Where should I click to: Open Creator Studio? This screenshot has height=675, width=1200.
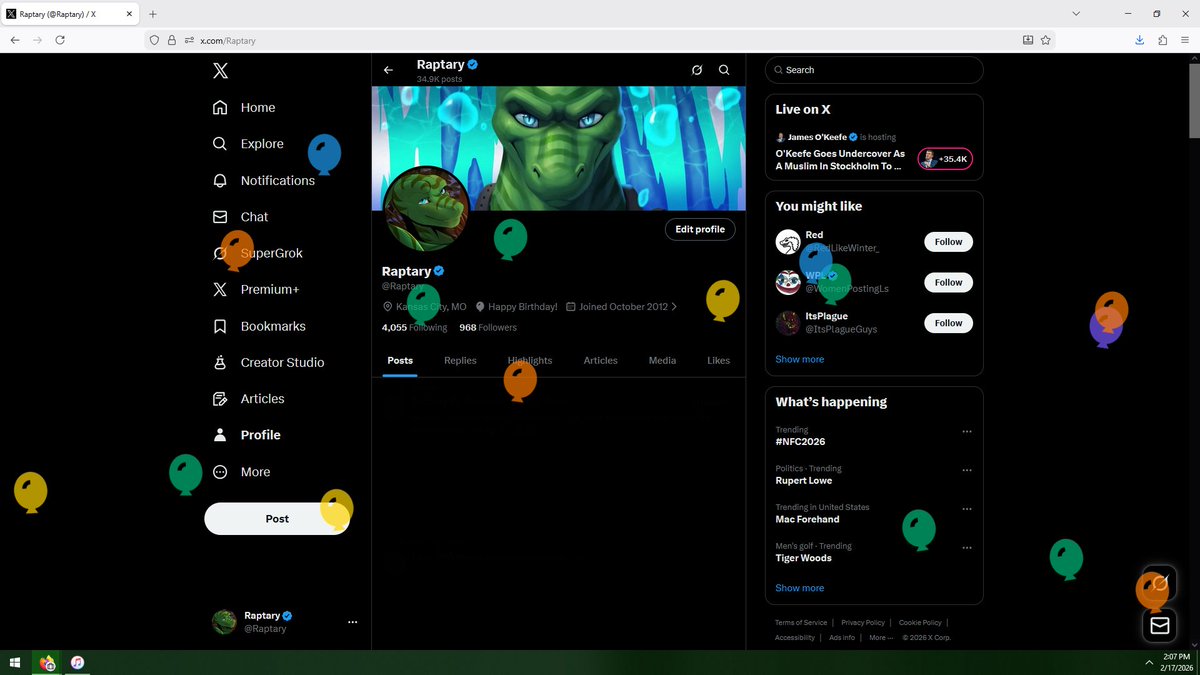pos(269,362)
